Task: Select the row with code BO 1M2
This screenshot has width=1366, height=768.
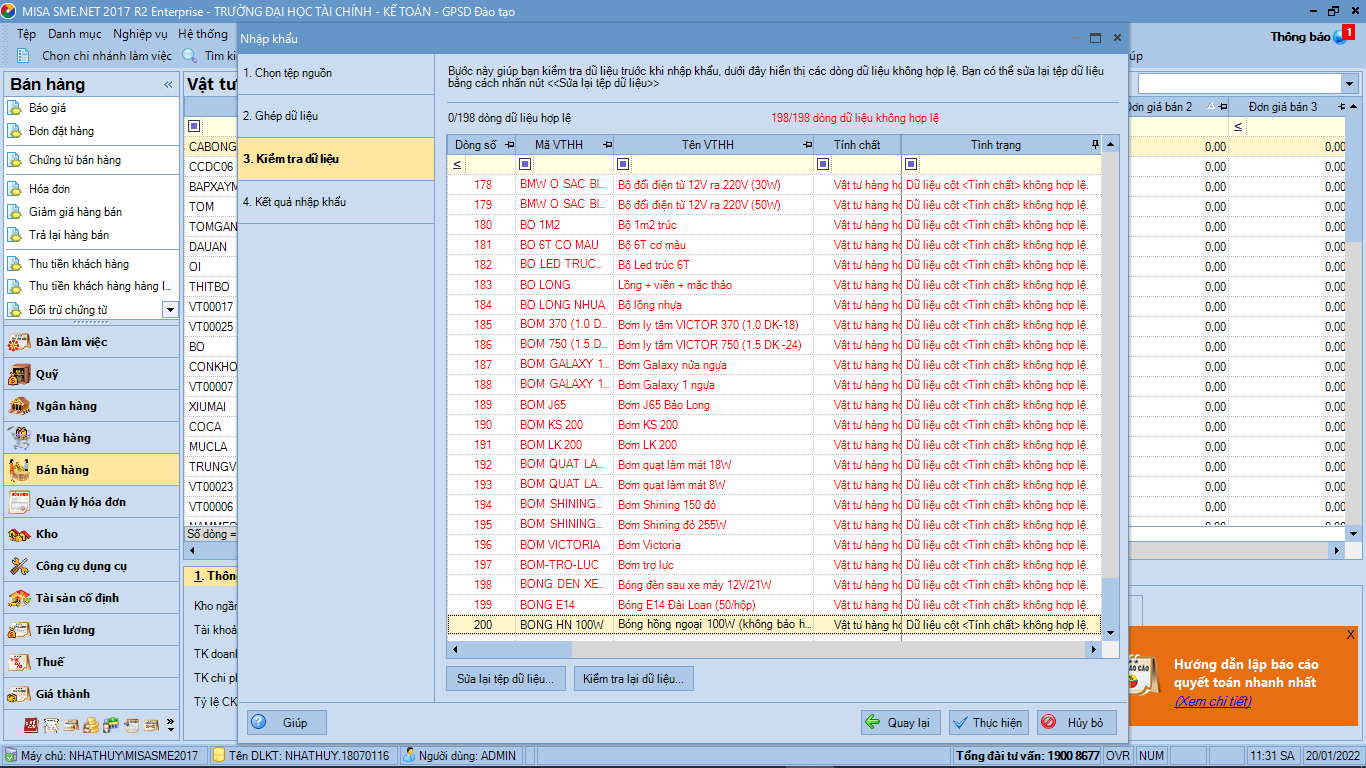Action: (x=774, y=225)
